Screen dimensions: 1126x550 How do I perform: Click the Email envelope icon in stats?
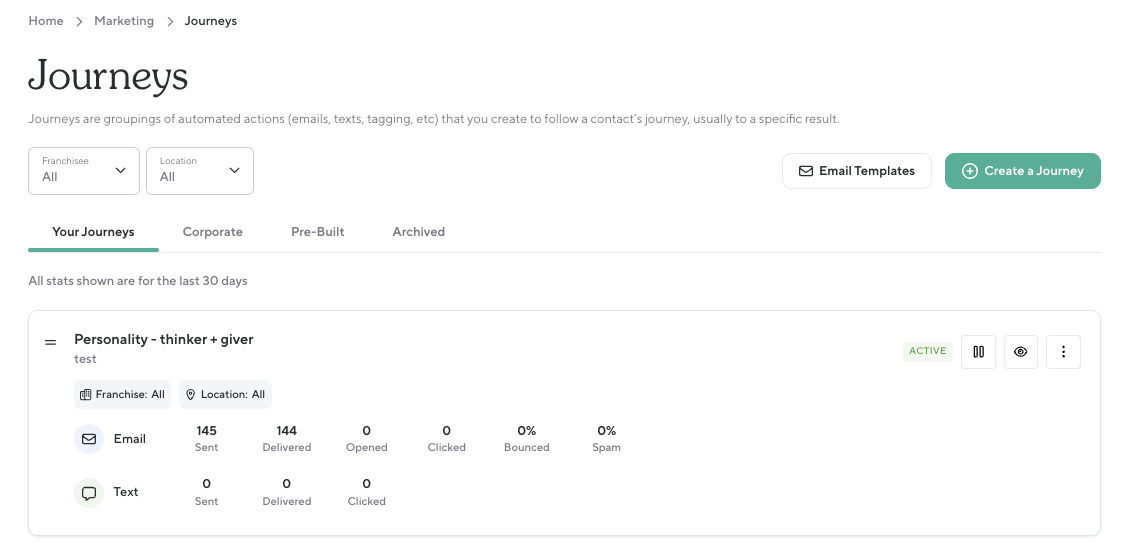[x=89, y=439]
